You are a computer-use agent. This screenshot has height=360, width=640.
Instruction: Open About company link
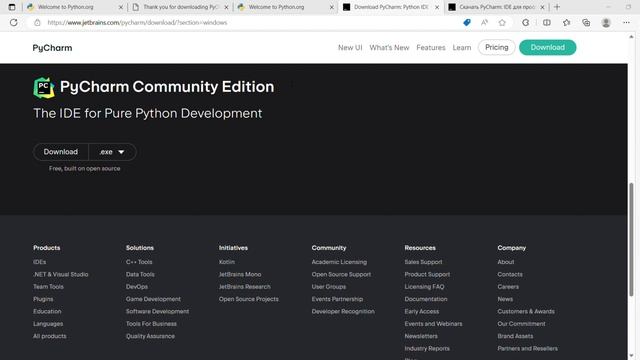[x=506, y=262]
